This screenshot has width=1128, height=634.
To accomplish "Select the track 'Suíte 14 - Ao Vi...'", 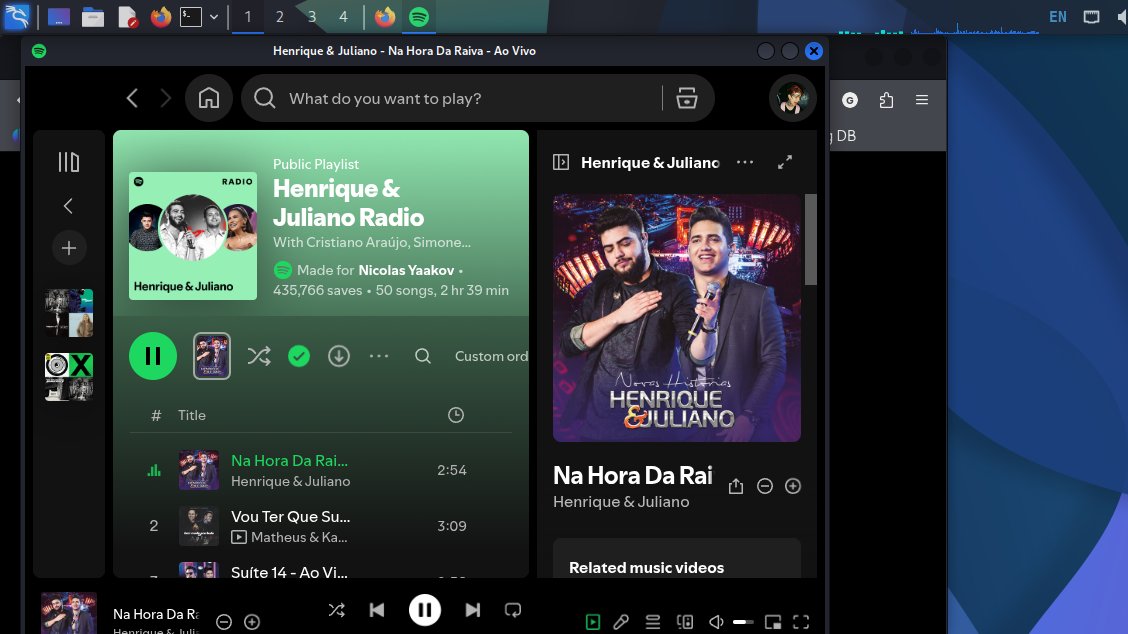I will pyautogui.click(x=289, y=571).
